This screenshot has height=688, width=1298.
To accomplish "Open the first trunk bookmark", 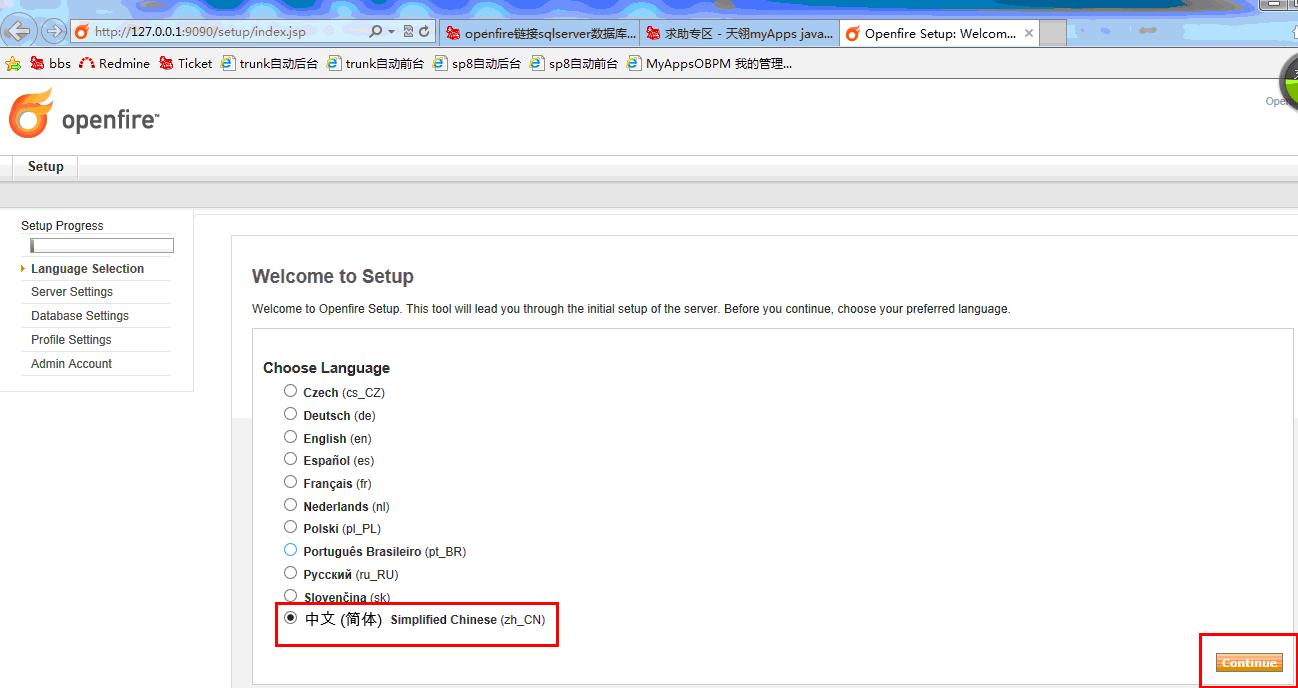I will click(269, 64).
